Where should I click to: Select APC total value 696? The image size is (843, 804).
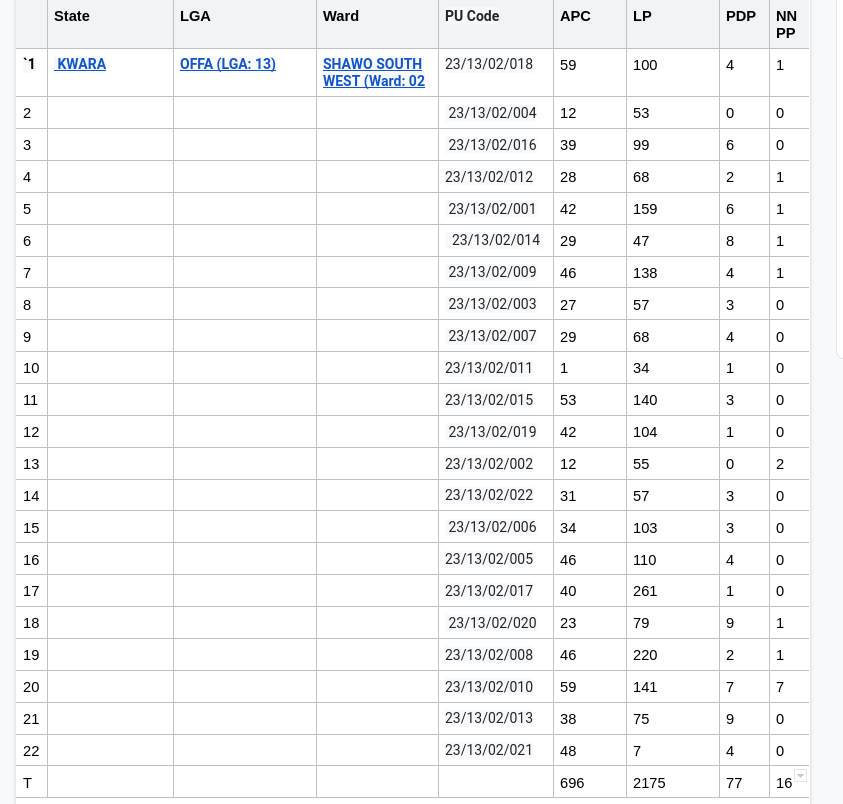[572, 783]
